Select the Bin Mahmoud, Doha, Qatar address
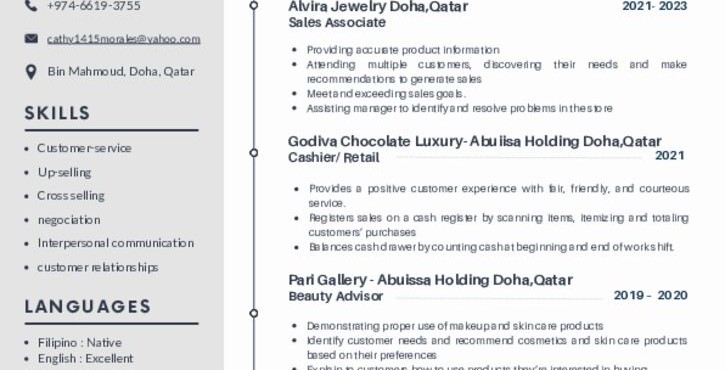The width and height of the screenshot is (725, 370). pyautogui.click(x=121, y=72)
